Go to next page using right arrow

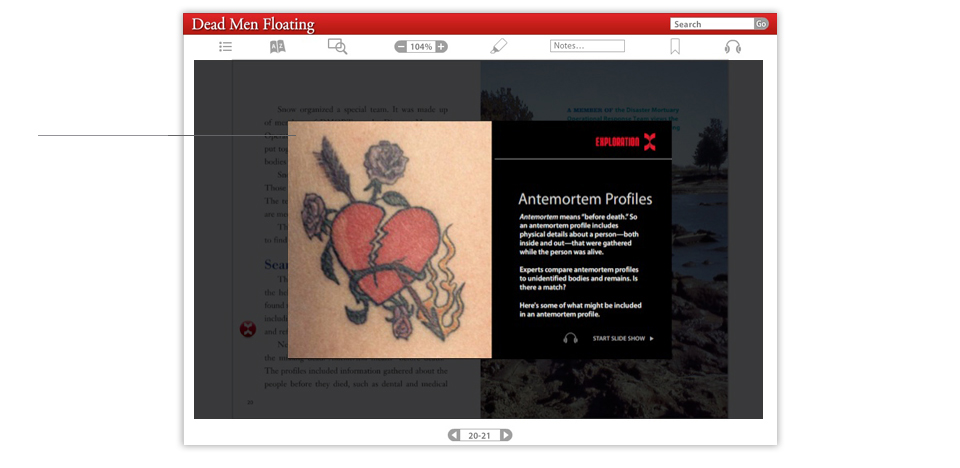click(506, 435)
